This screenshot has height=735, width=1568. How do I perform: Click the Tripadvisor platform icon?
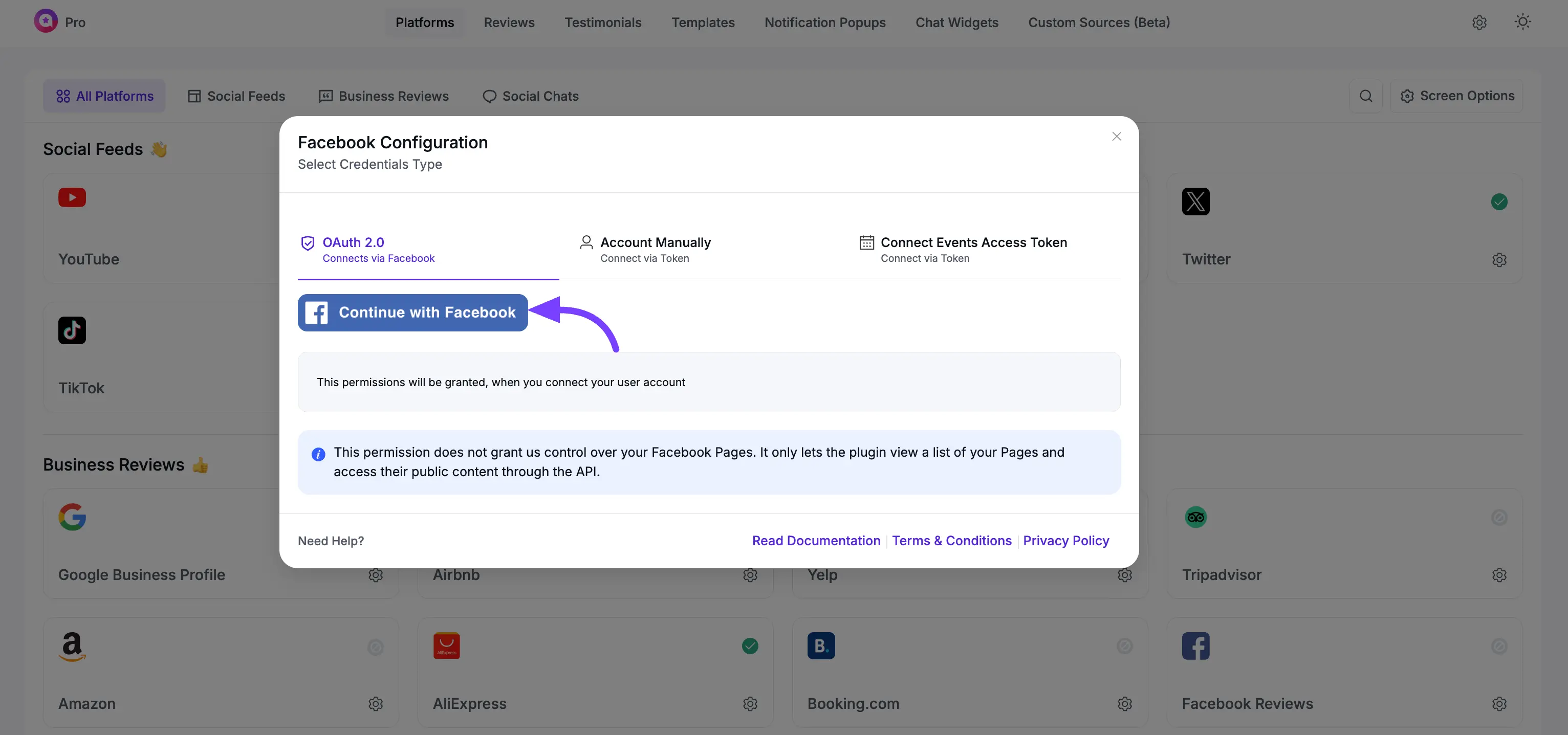tap(1195, 517)
